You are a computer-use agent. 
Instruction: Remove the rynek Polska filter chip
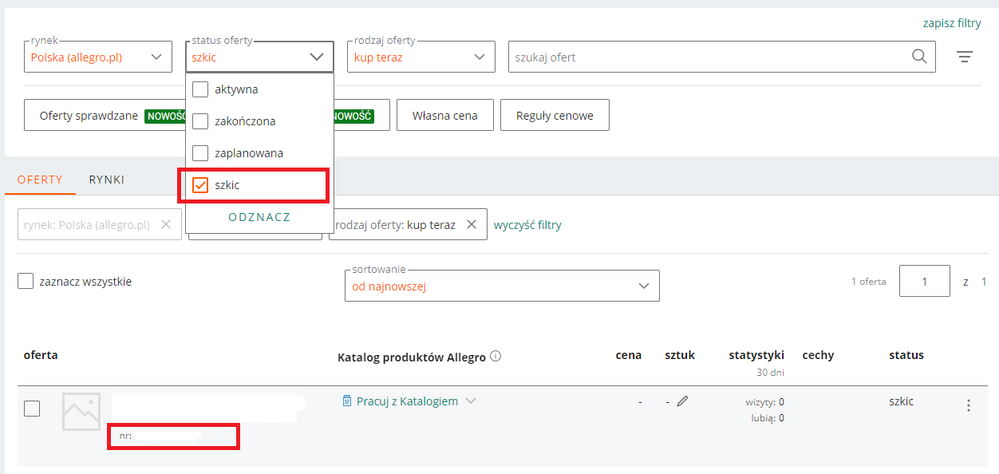coord(167,225)
